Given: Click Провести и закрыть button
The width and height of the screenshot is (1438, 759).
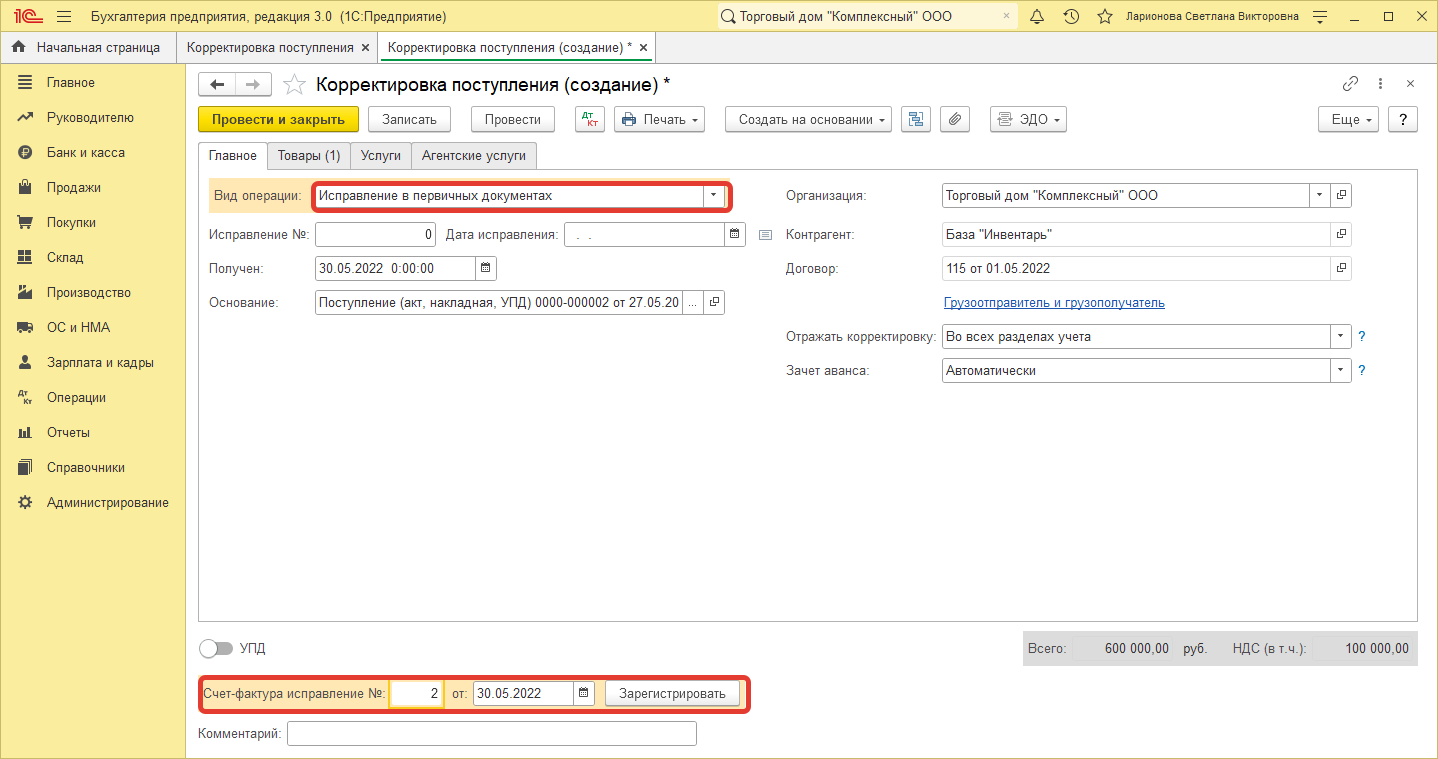Looking at the screenshot, I should [278, 119].
